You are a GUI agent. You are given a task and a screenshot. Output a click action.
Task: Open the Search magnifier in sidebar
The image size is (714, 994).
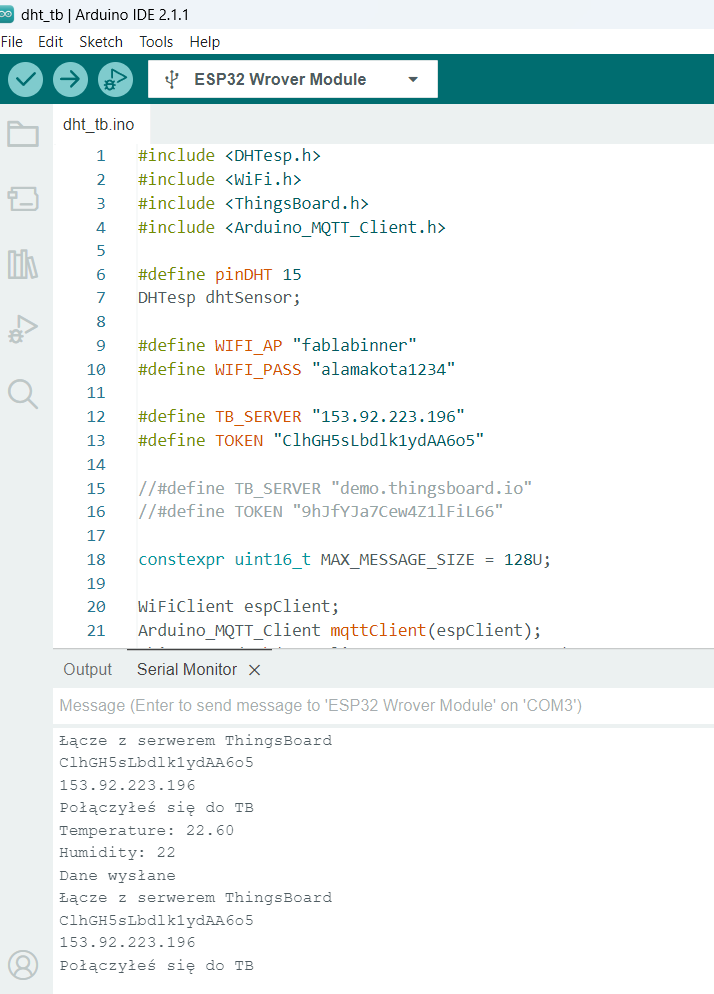(x=23, y=394)
